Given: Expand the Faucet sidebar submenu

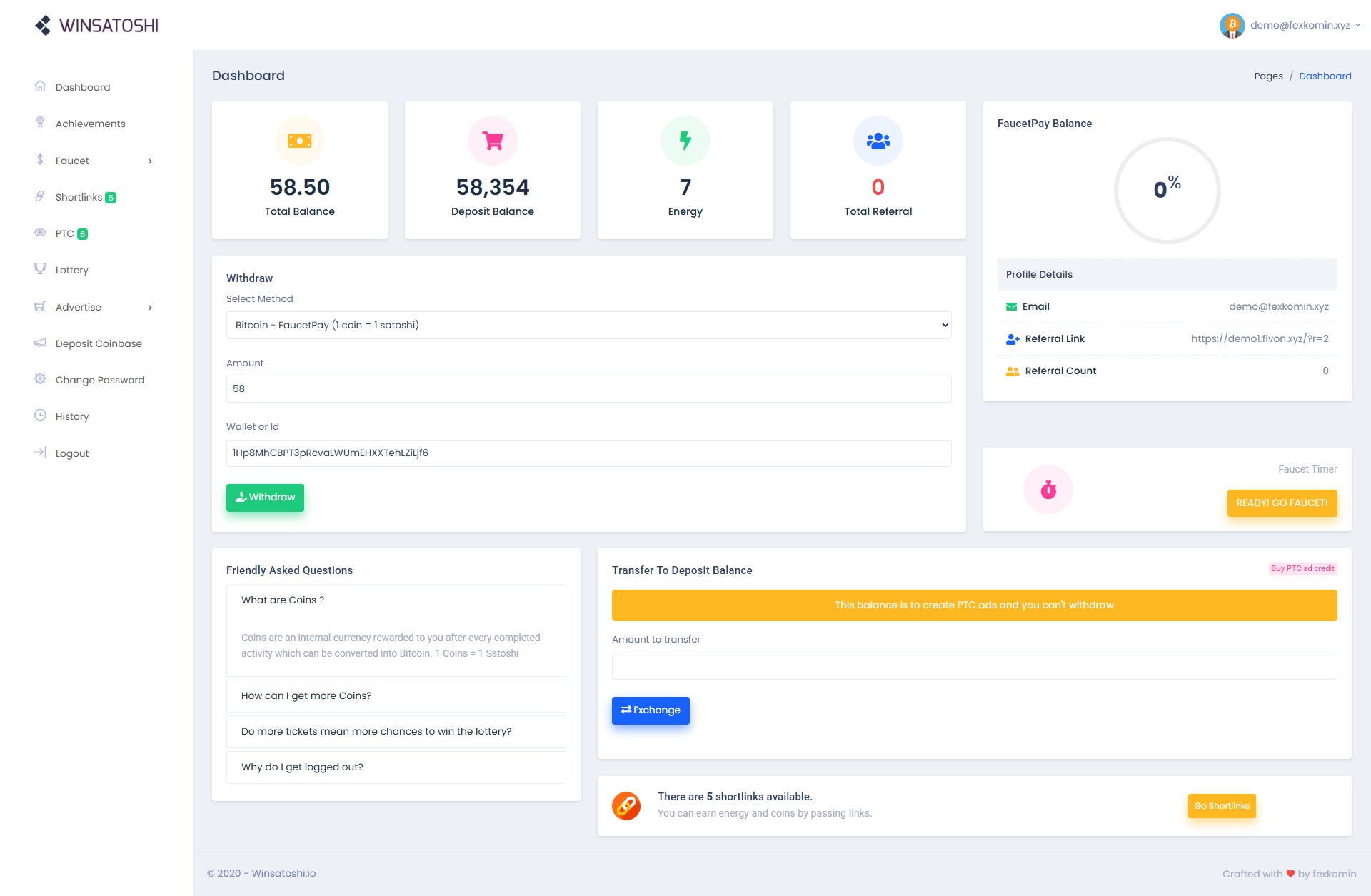Looking at the screenshot, I should (93, 161).
